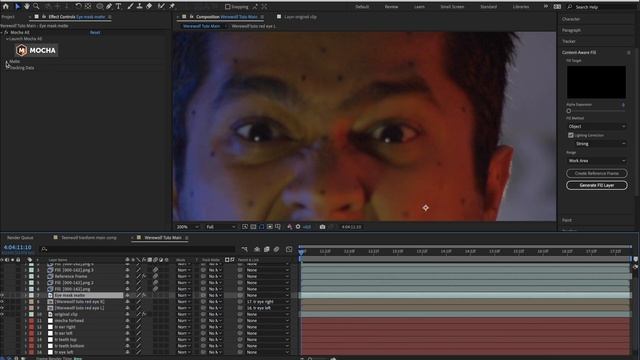Select the Zoom magnifier tool
Image resolution: width=640 pixels, height=360 pixels.
click(x=36, y=6)
